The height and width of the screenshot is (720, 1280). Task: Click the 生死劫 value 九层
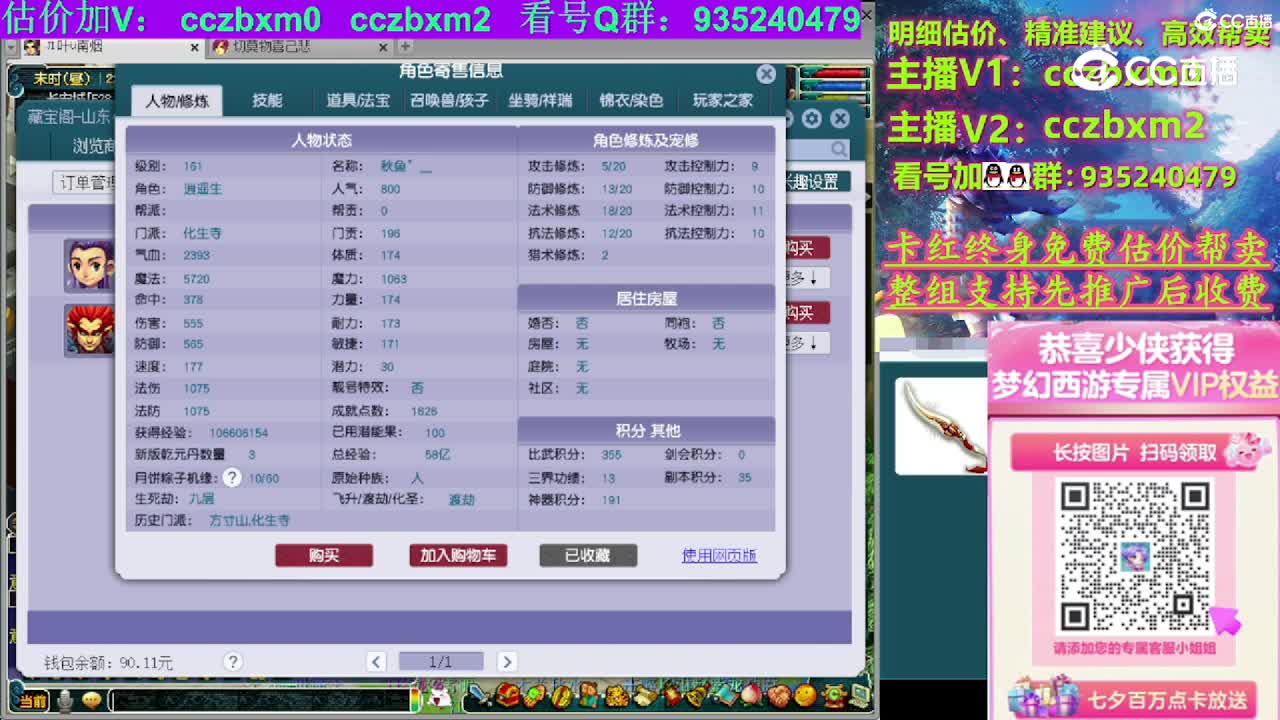point(201,498)
